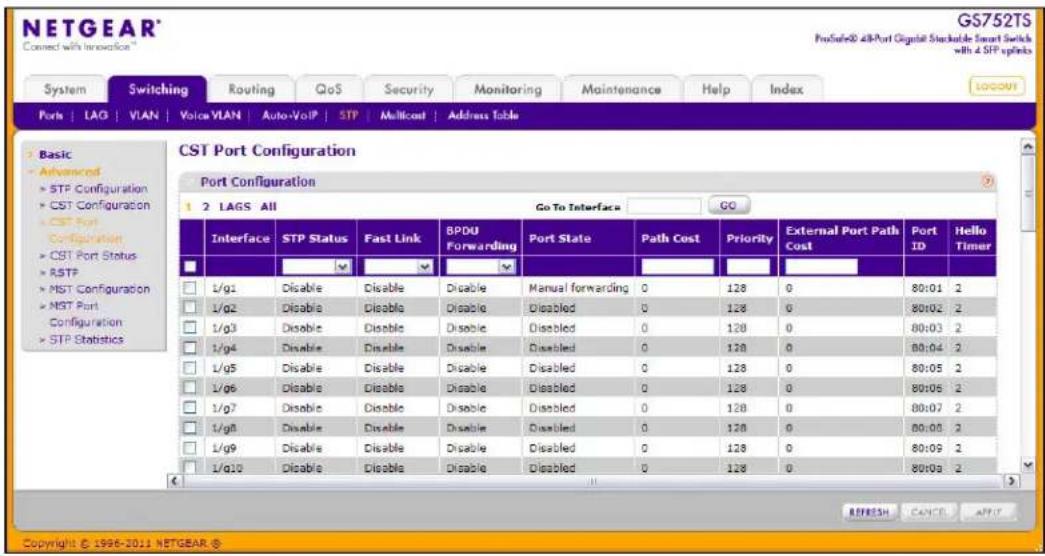Open the Help tab
Viewport: 1045px width, 556px height.
(x=716, y=89)
